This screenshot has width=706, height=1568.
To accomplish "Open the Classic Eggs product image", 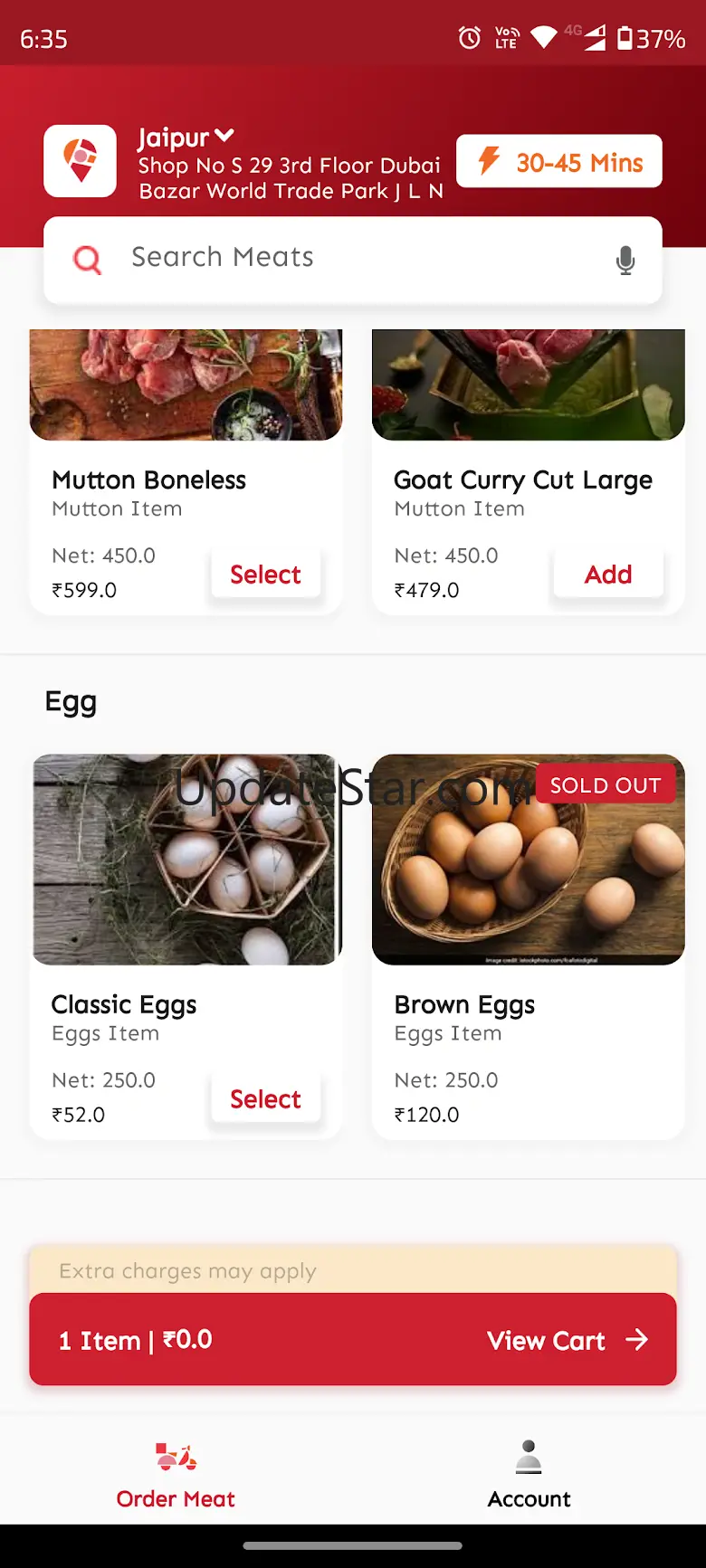I will coord(186,860).
